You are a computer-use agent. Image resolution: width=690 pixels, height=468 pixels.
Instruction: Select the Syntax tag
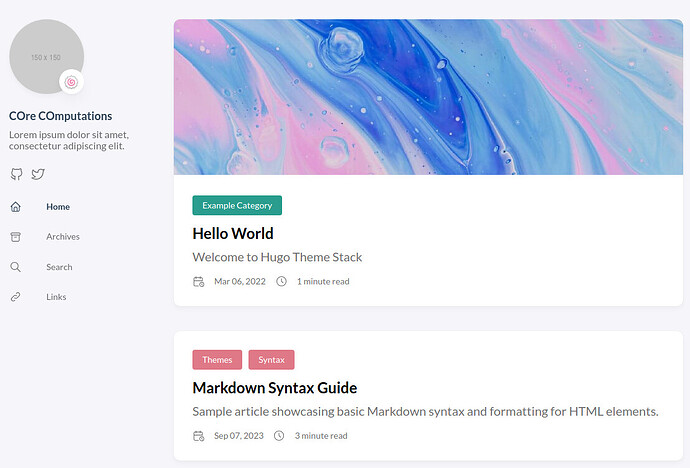coord(272,360)
